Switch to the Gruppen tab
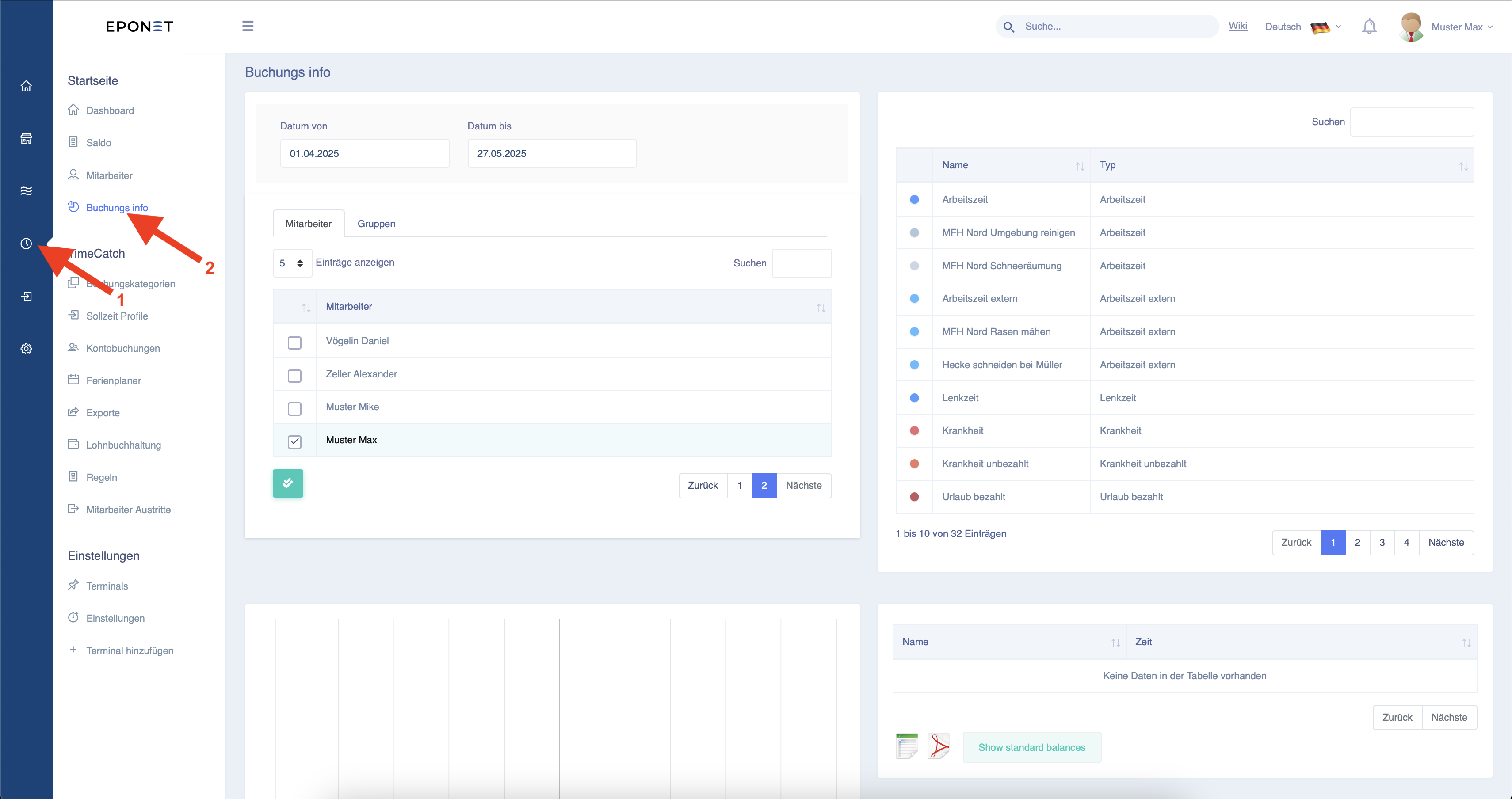Image resolution: width=1512 pixels, height=799 pixels. point(376,224)
